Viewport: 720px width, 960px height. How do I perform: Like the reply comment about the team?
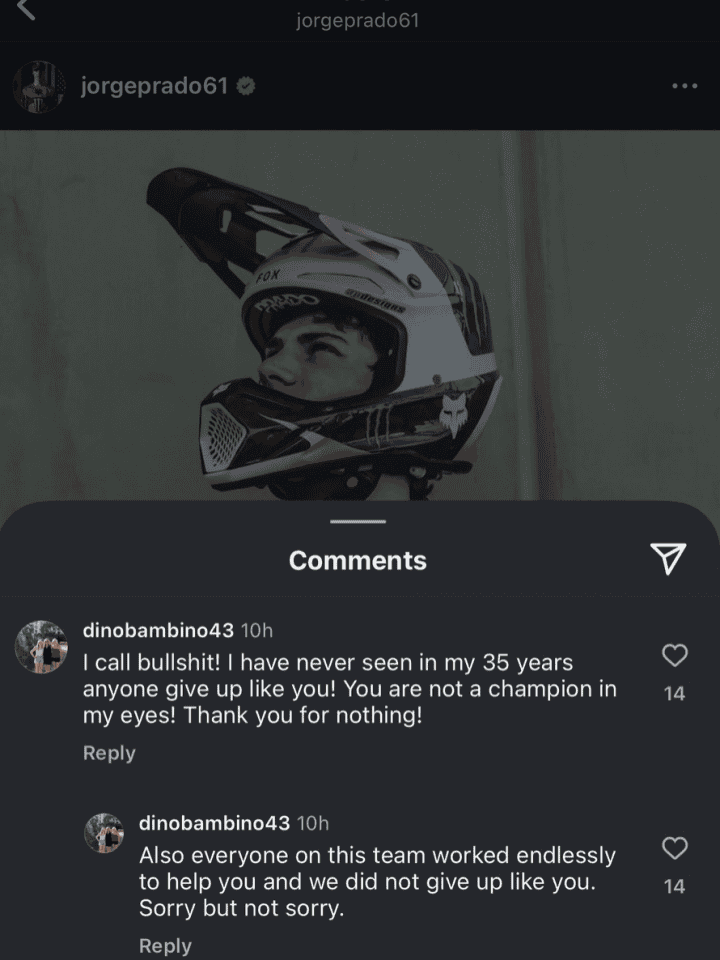tap(675, 849)
